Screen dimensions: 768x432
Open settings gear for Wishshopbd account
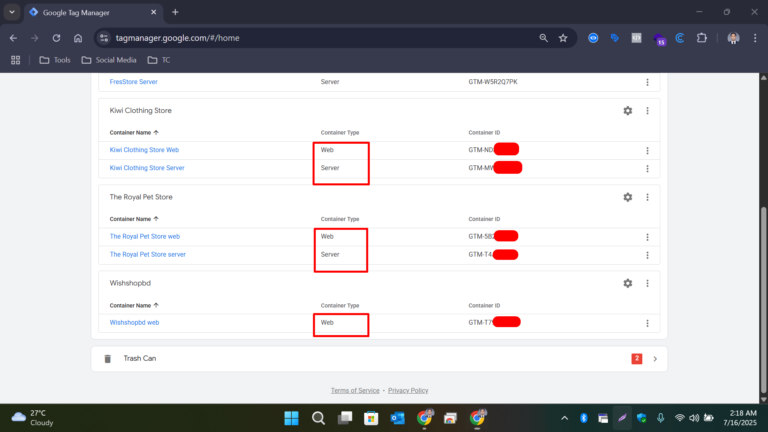[627, 283]
